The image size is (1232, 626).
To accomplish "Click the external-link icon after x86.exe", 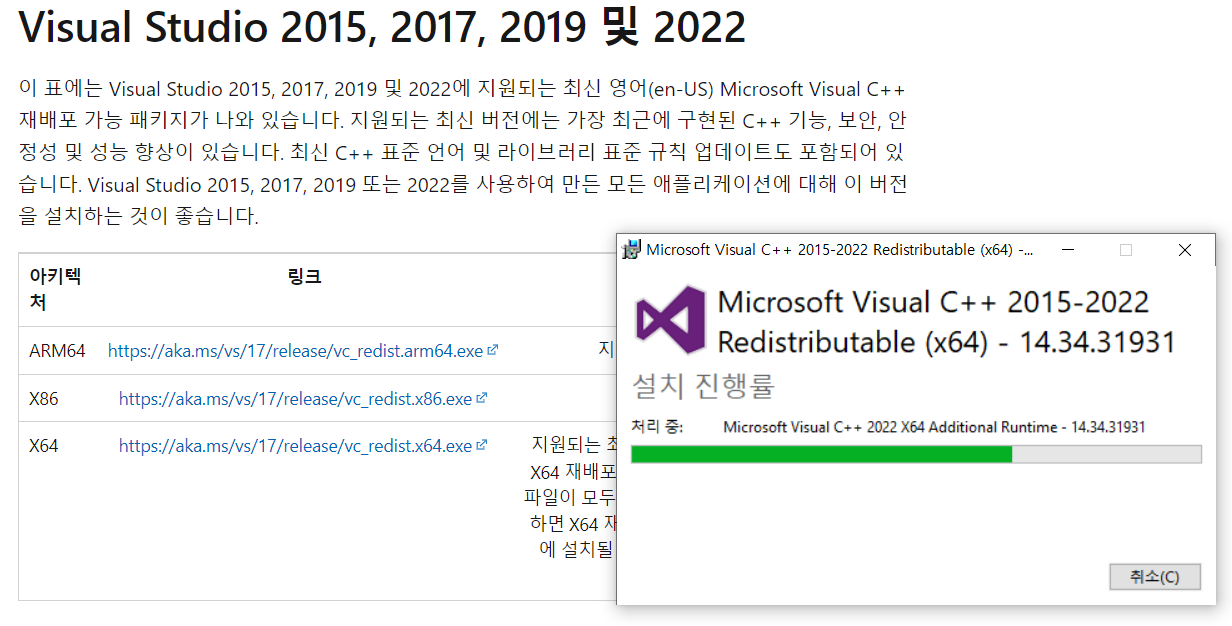I will 481,398.
